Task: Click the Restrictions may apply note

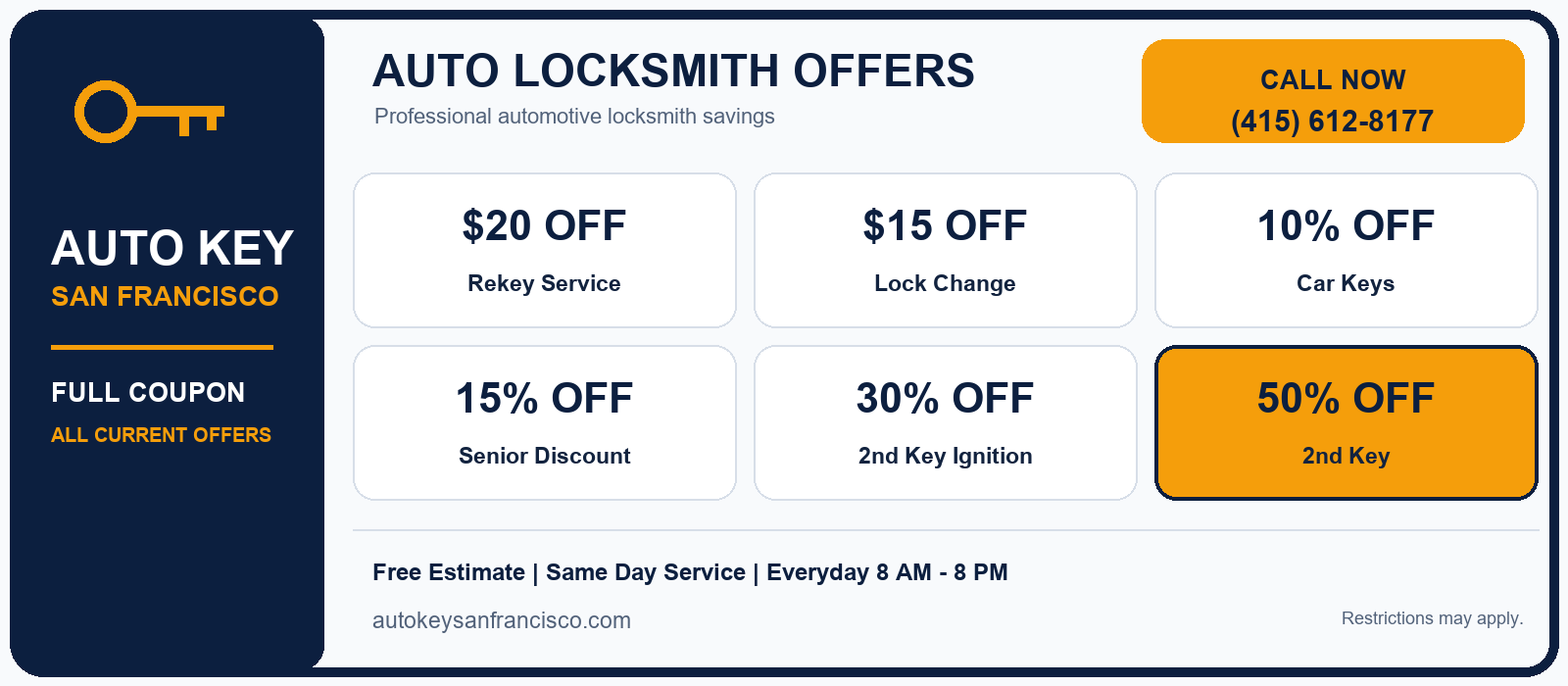Action: pos(1432,618)
